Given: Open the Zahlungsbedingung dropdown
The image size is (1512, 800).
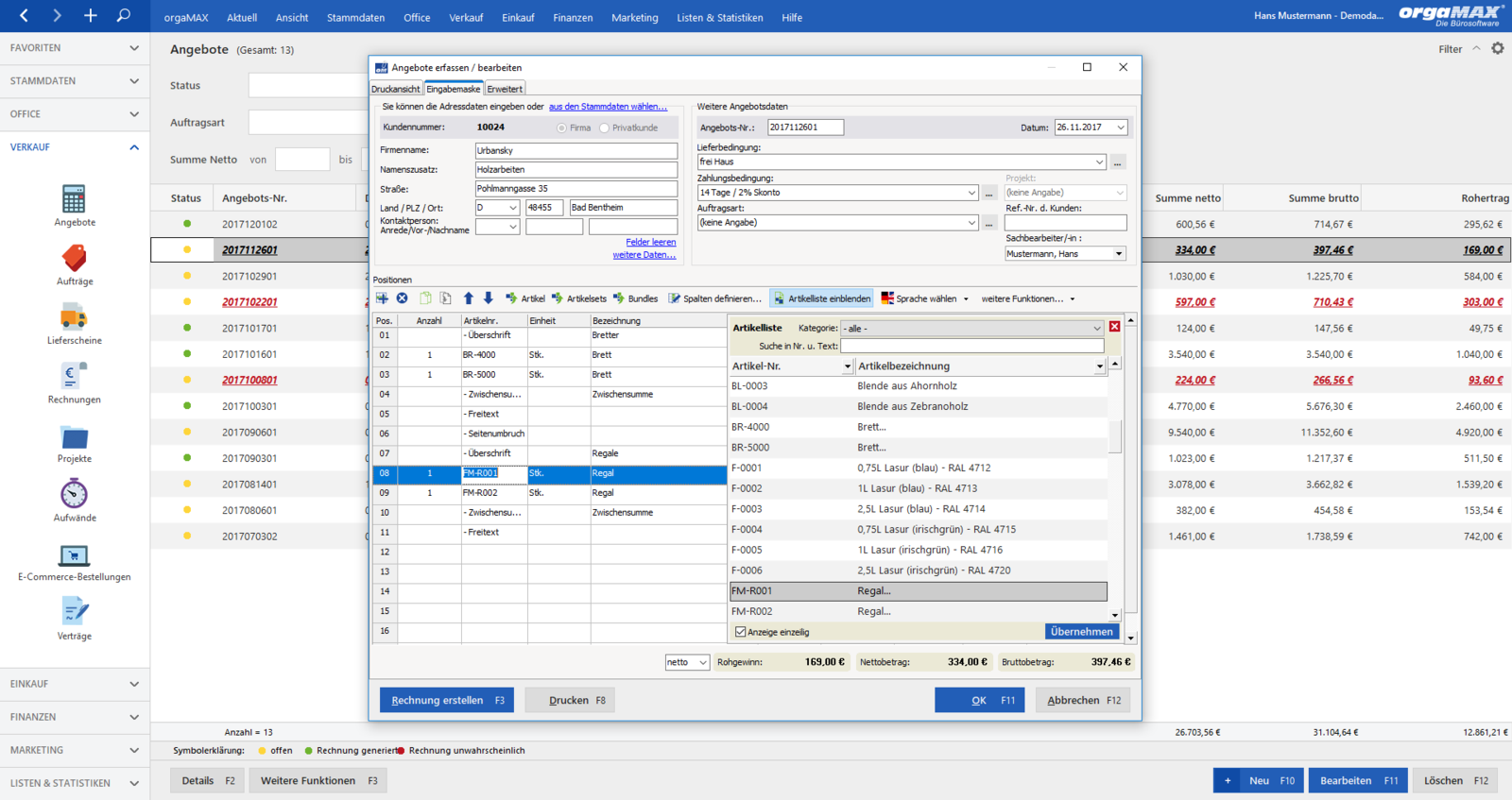Looking at the screenshot, I should pos(971,193).
